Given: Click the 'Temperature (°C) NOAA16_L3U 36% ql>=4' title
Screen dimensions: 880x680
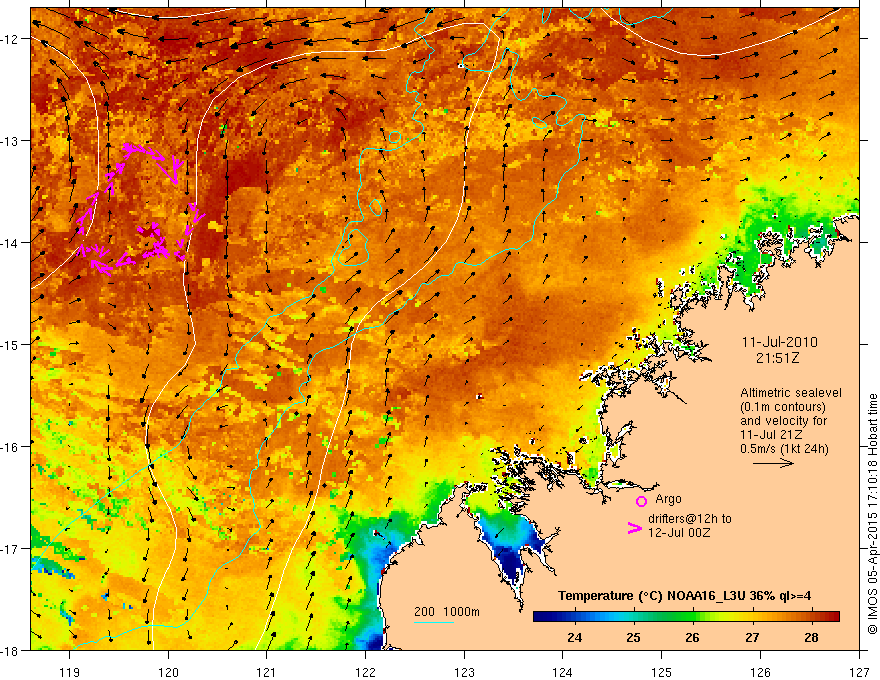Looking at the screenshot, I should pos(684,596).
